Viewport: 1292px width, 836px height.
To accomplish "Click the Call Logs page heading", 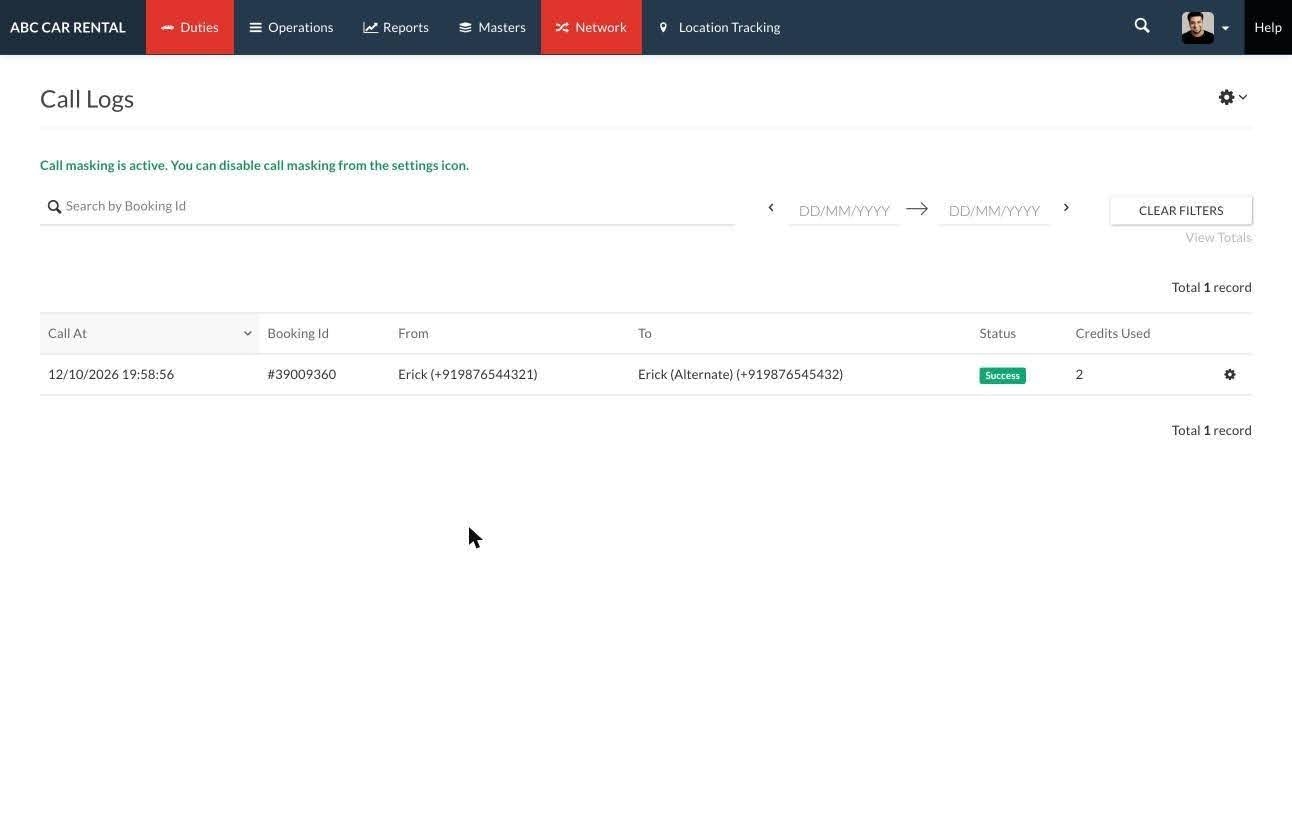I will click(x=87, y=98).
